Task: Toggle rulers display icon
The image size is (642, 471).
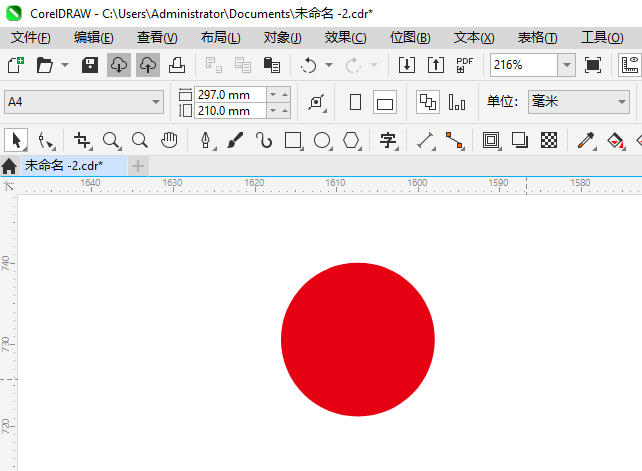Action: click(630, 65)
